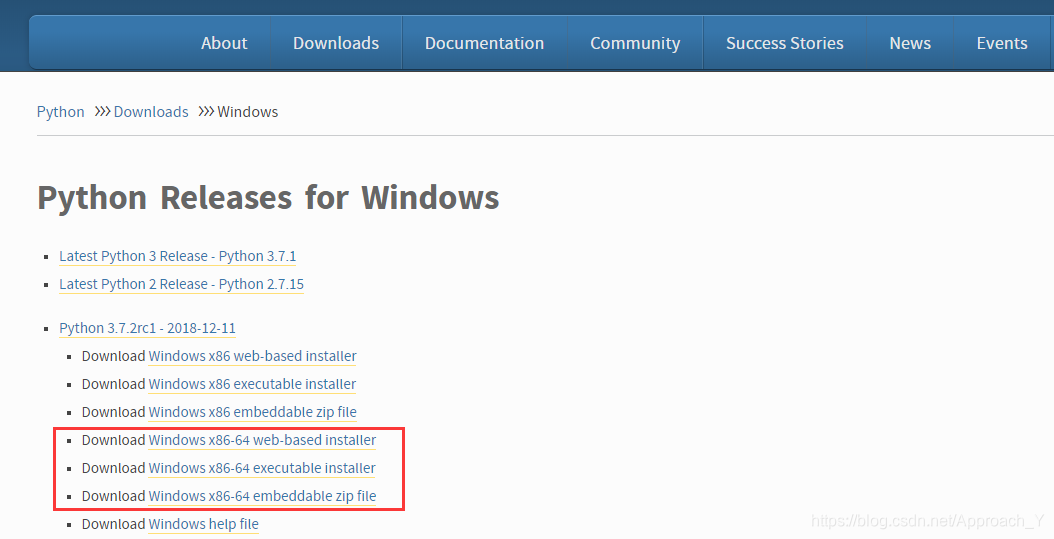
Task: Open the Python 3.7.2rc1 - 2018-12-11 release link
Action: pyautogui.click(x=147, y=328)
